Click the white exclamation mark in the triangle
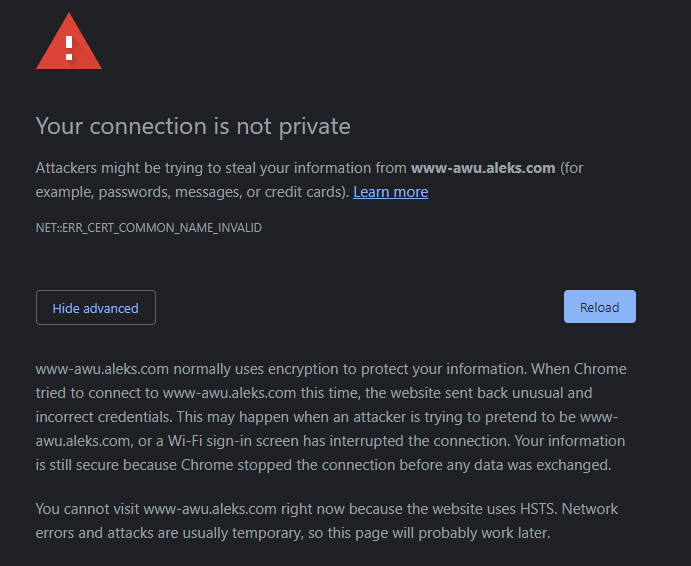Viewport: 691px width, 566px height. 69,46
